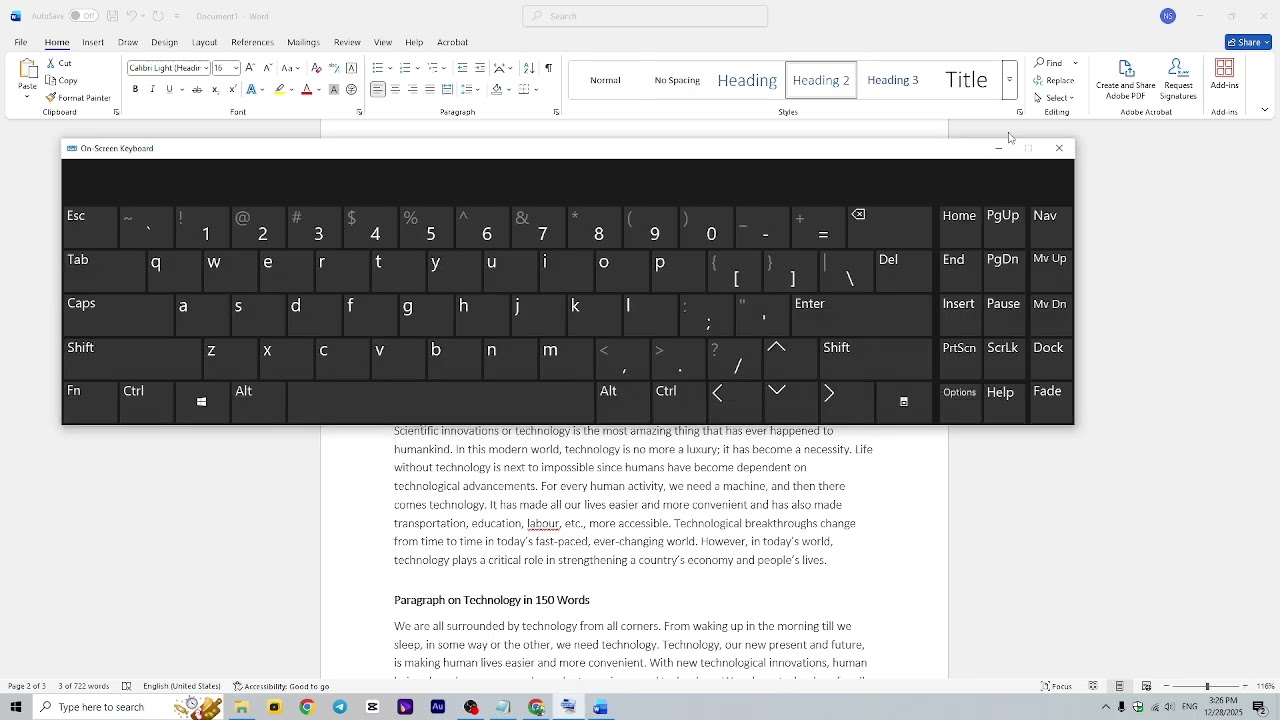The height and width of the screenshot is (720, 1280).
Task: Toggle the AutoSave switch
Action: click(82, 16)
